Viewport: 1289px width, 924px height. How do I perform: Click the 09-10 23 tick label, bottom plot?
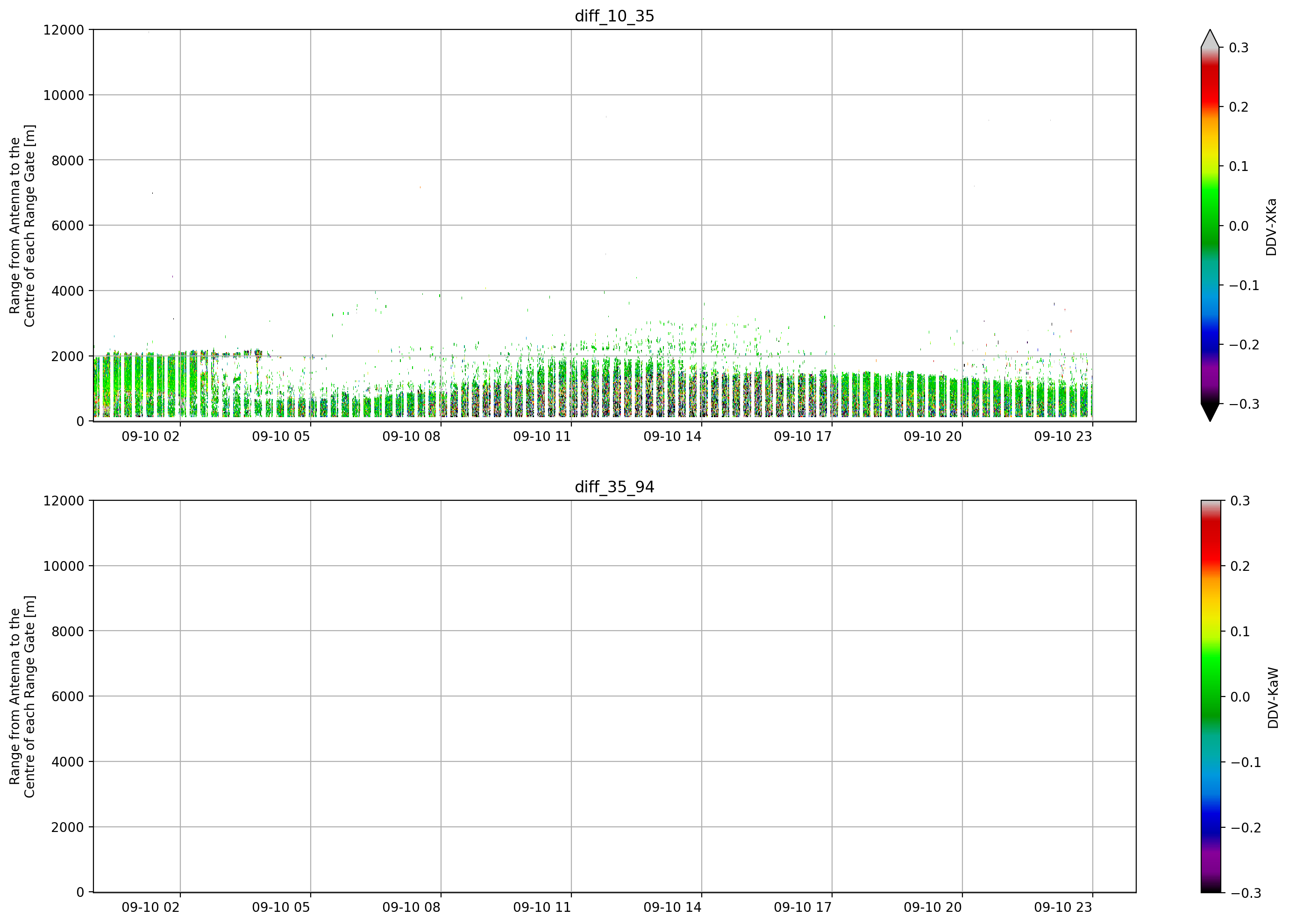(x=1063, y=908)
